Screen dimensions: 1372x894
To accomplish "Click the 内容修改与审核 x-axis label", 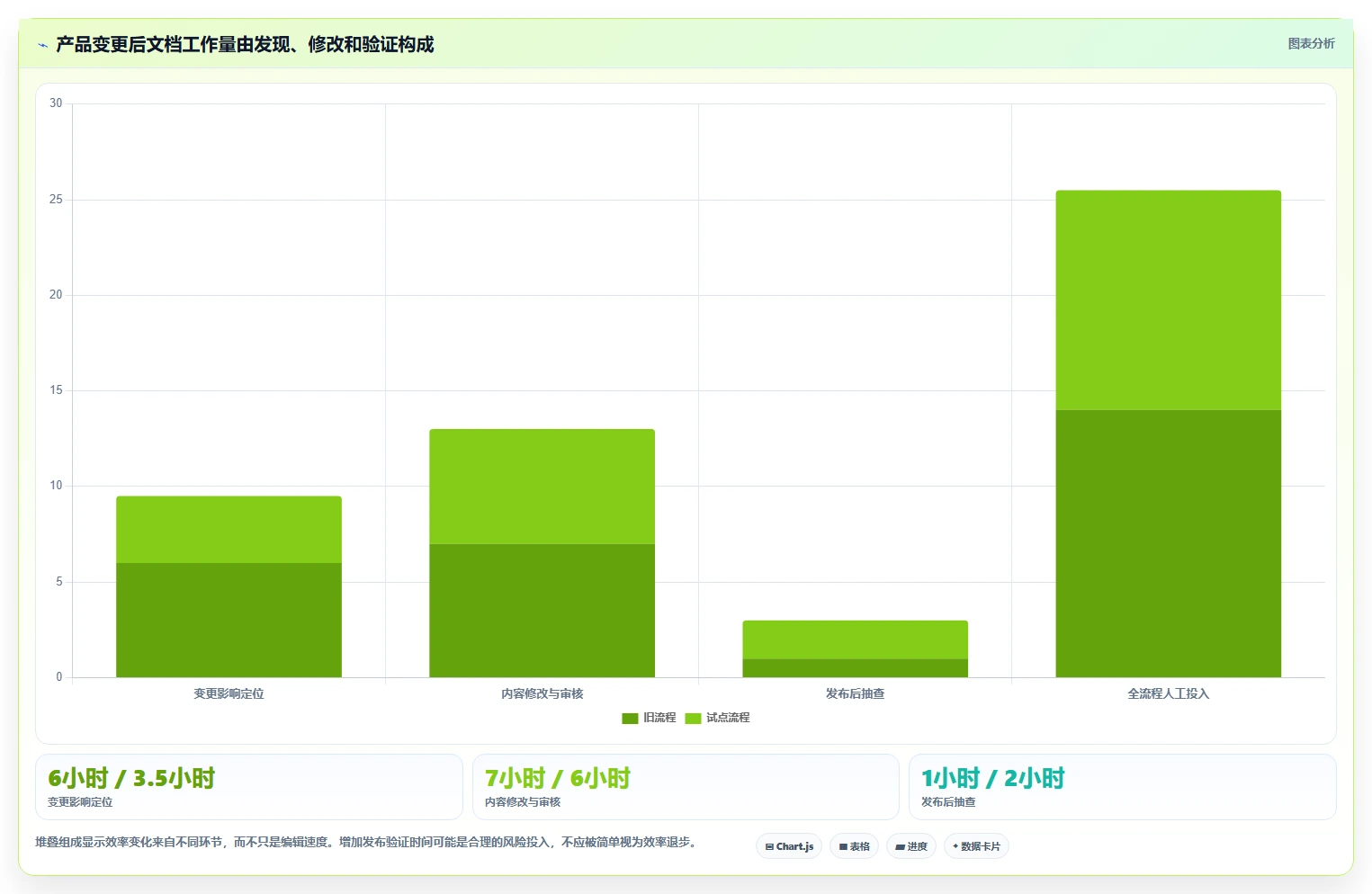I will [x=542, y=693].
